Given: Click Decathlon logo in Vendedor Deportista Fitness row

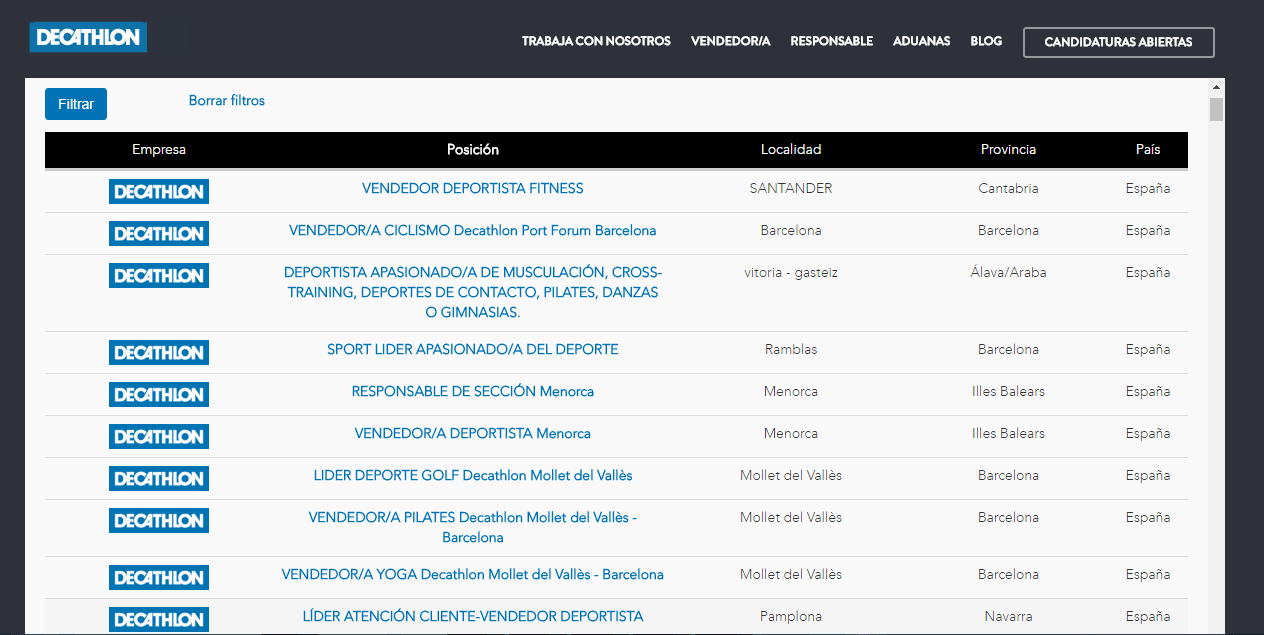Looking at the screenshot, I should (159, 192).
